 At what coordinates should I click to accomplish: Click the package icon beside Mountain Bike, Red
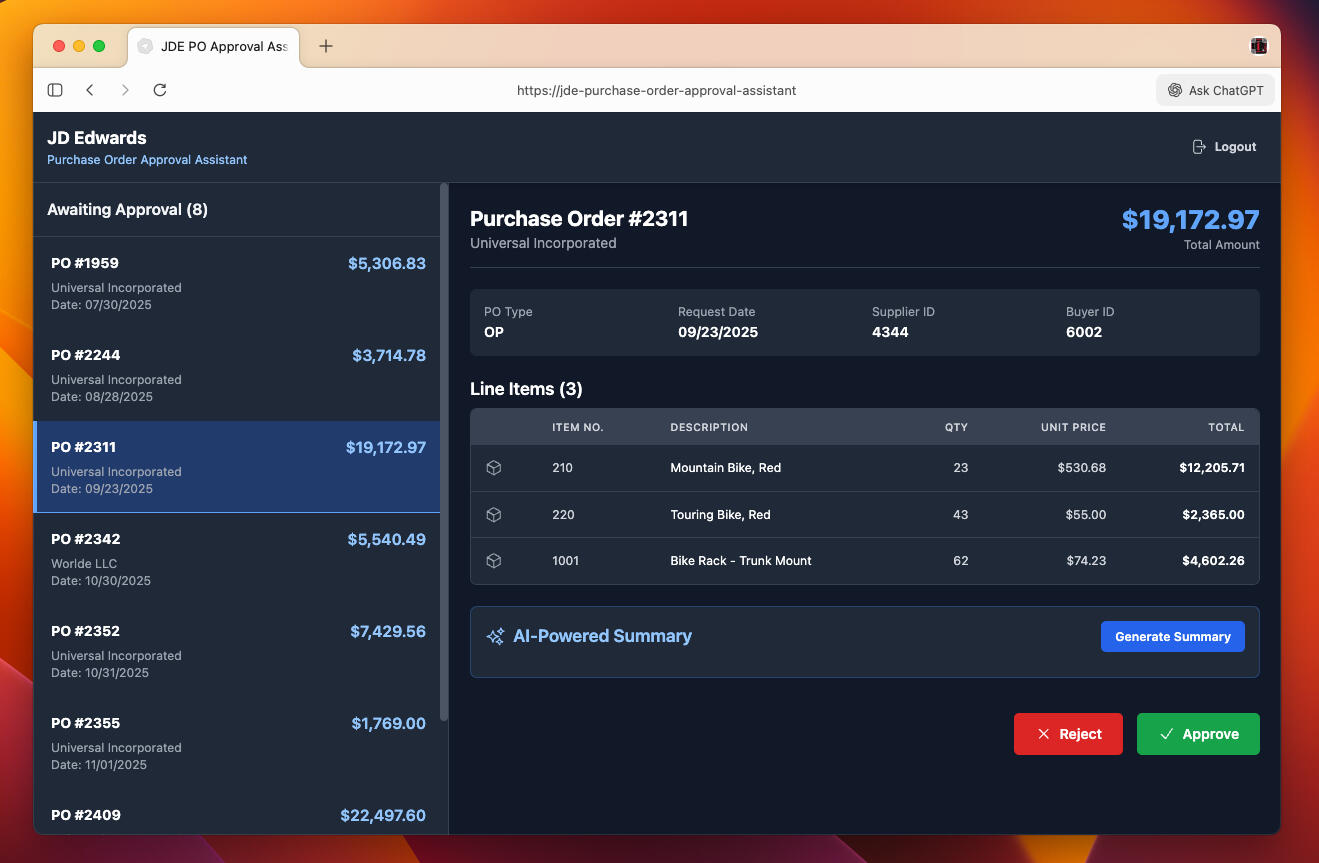pos(494,467)
